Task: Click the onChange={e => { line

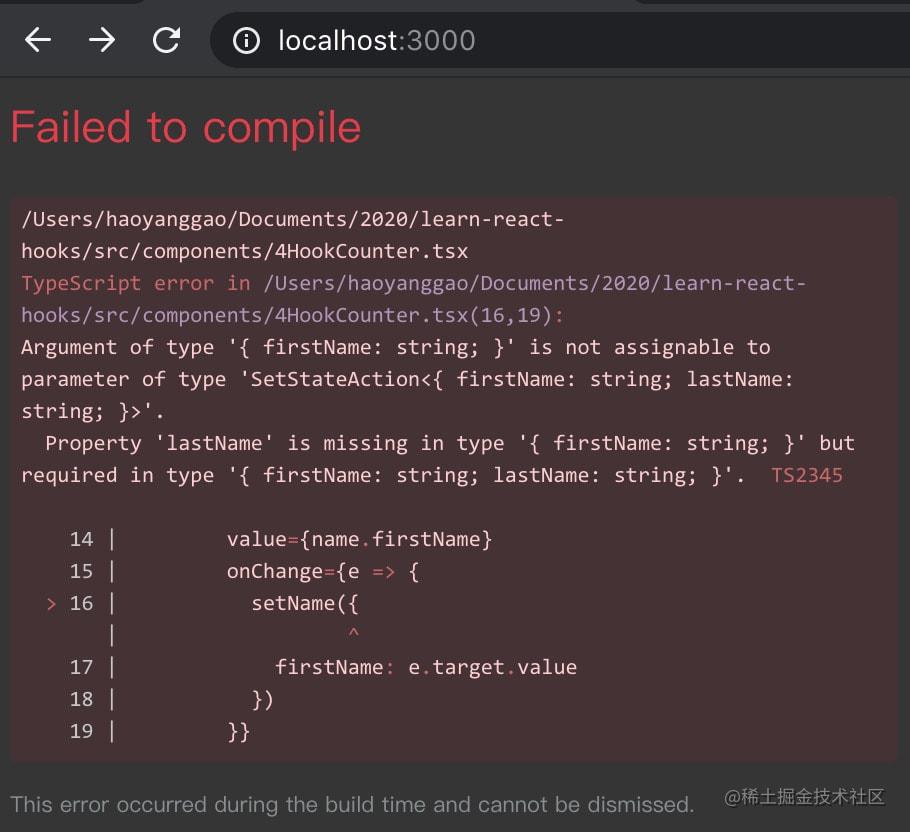Action: (x=323, y=571)
